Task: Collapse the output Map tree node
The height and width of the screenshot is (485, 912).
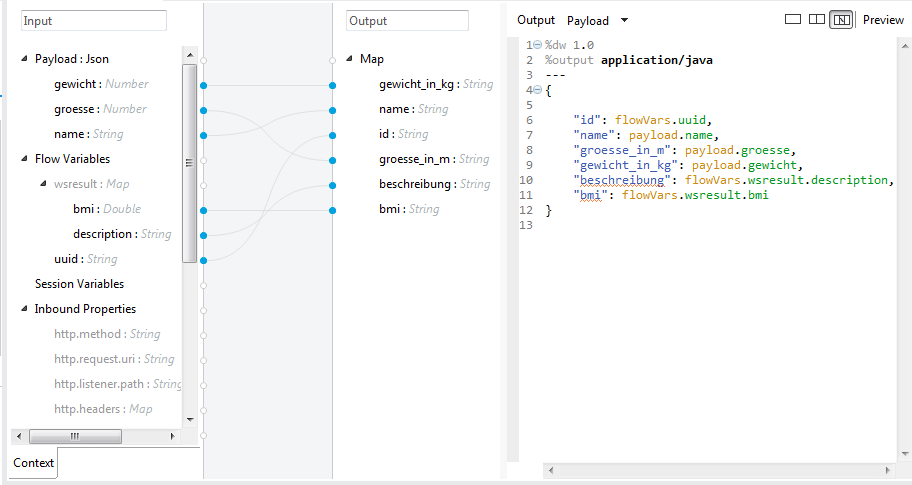Action: [349, 60]
